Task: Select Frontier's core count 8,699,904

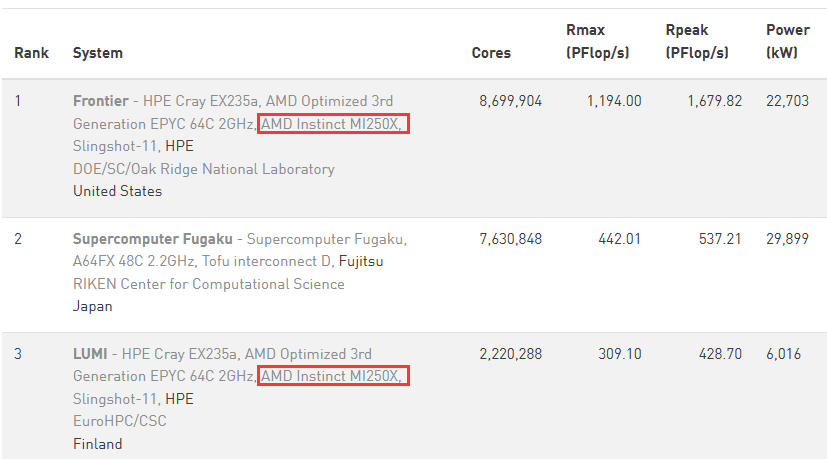Action: [510, 101]
